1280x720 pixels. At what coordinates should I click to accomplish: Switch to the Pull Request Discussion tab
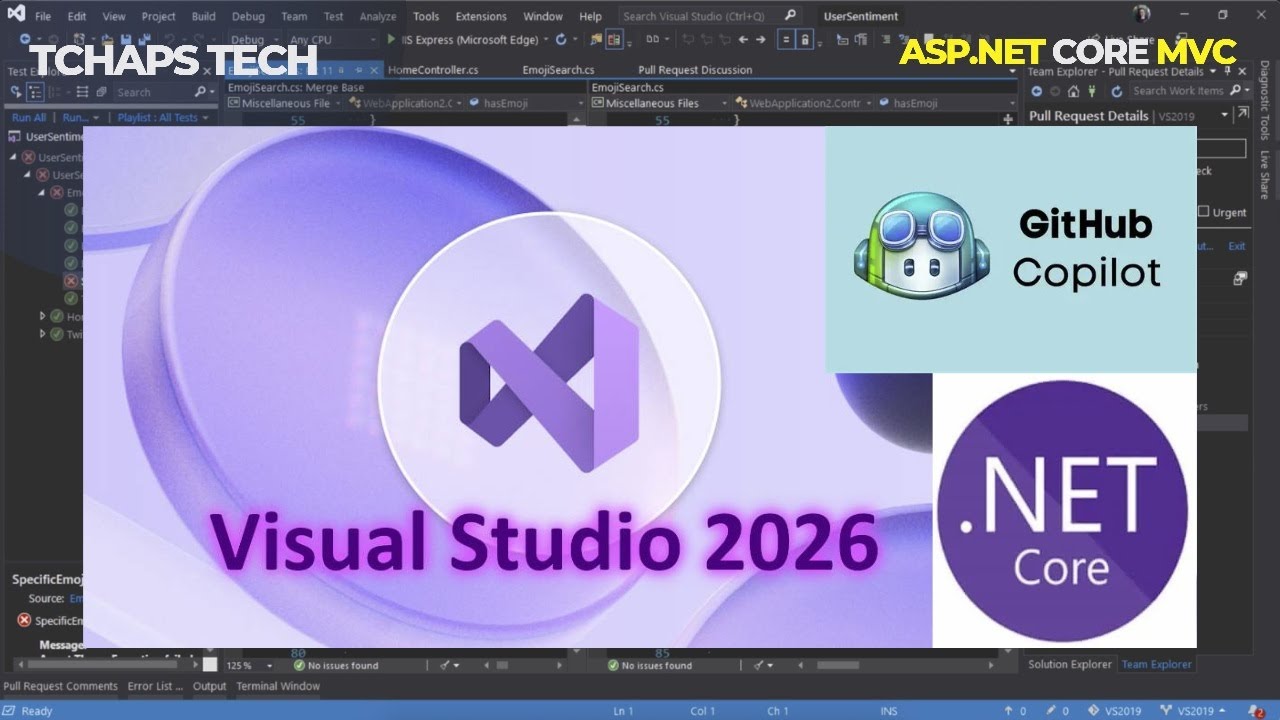pyautogui.click(x=695, y=70)
